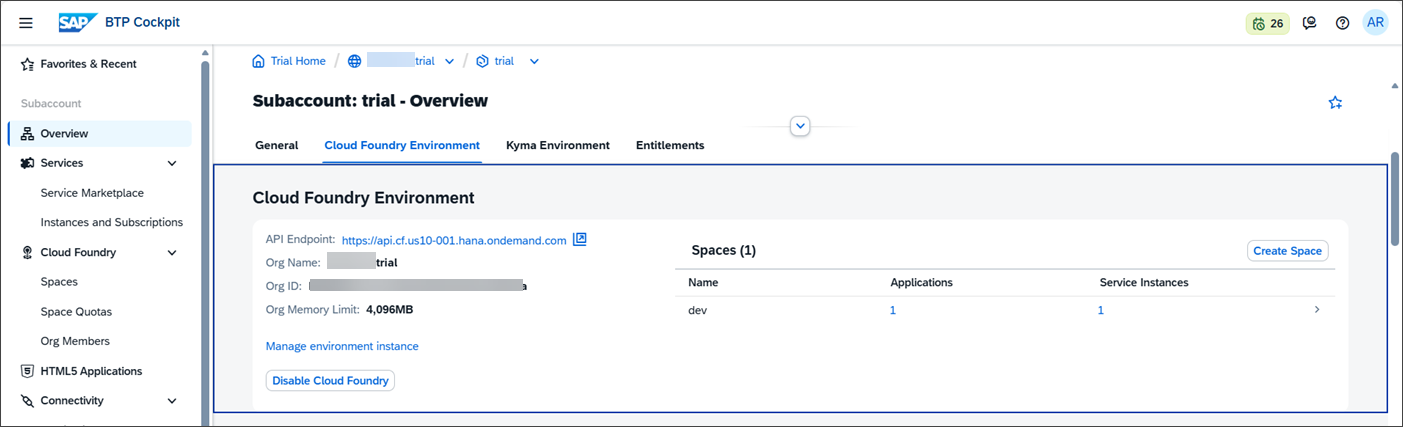Open the trial subaccount breadcrumb dropdown
Screen dimensions: 1403x427
(534, 61)
